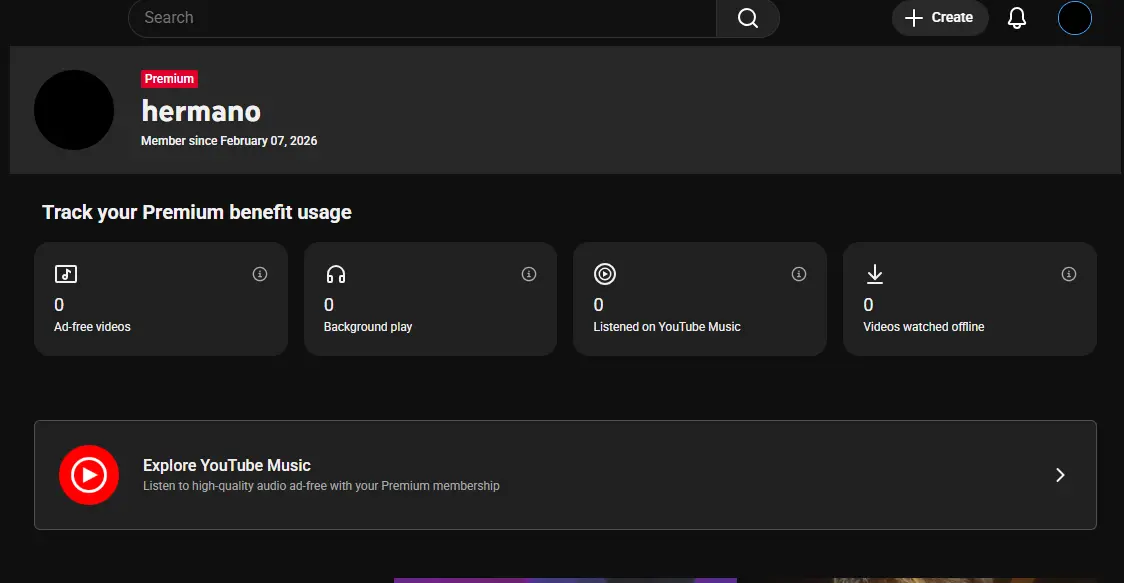This screenshot has width=1124, height=583.
Task: Focus the Search input field
Action: click(422, 18)
